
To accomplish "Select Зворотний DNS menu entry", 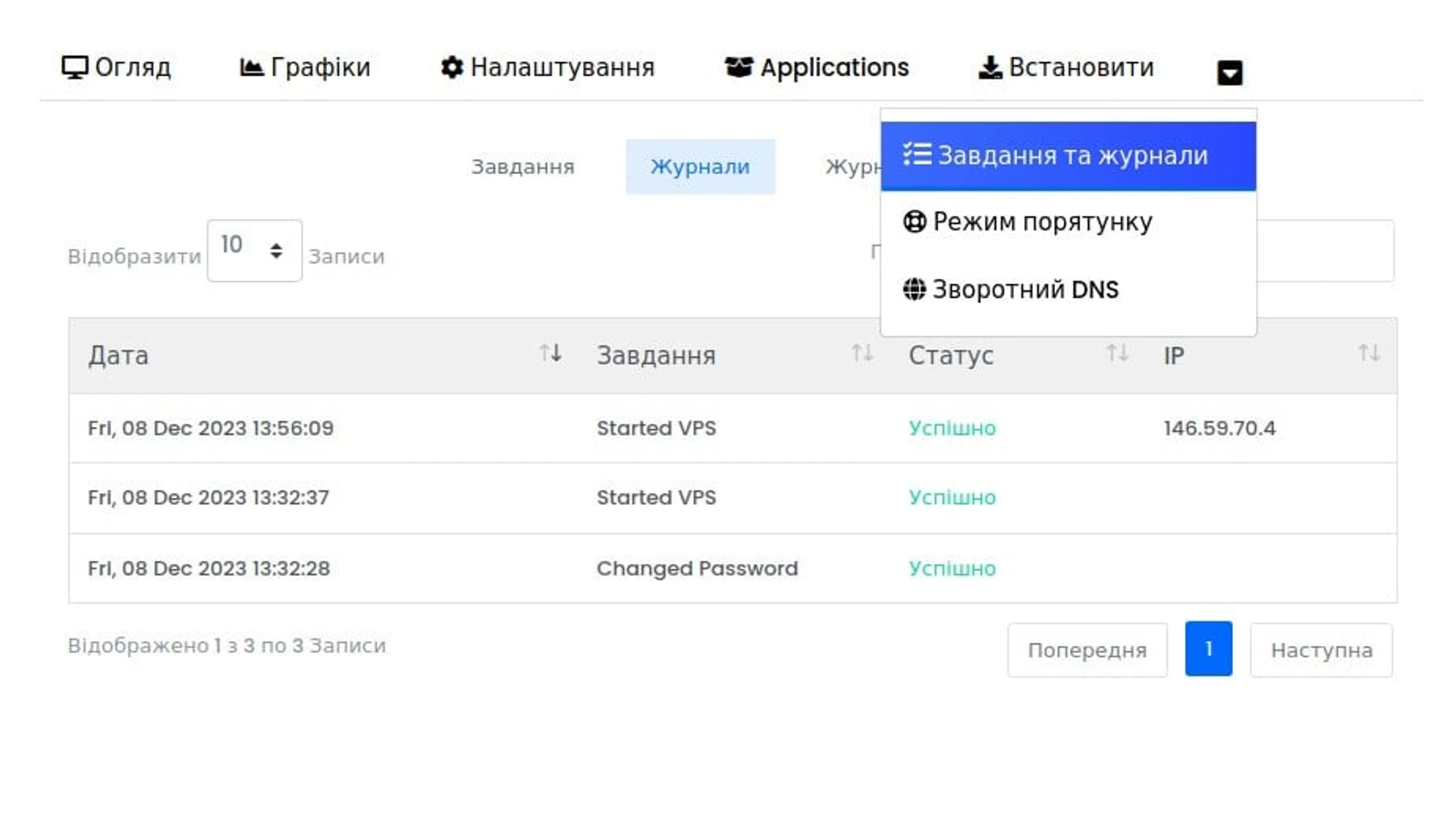I will click(1068, 290).
